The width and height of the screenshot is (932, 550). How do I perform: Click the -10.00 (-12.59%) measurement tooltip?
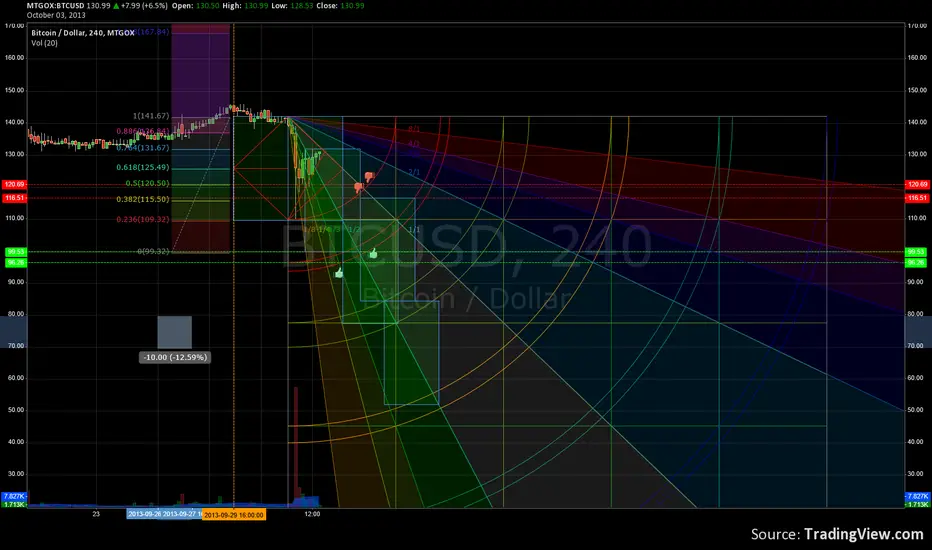[175, 357]
